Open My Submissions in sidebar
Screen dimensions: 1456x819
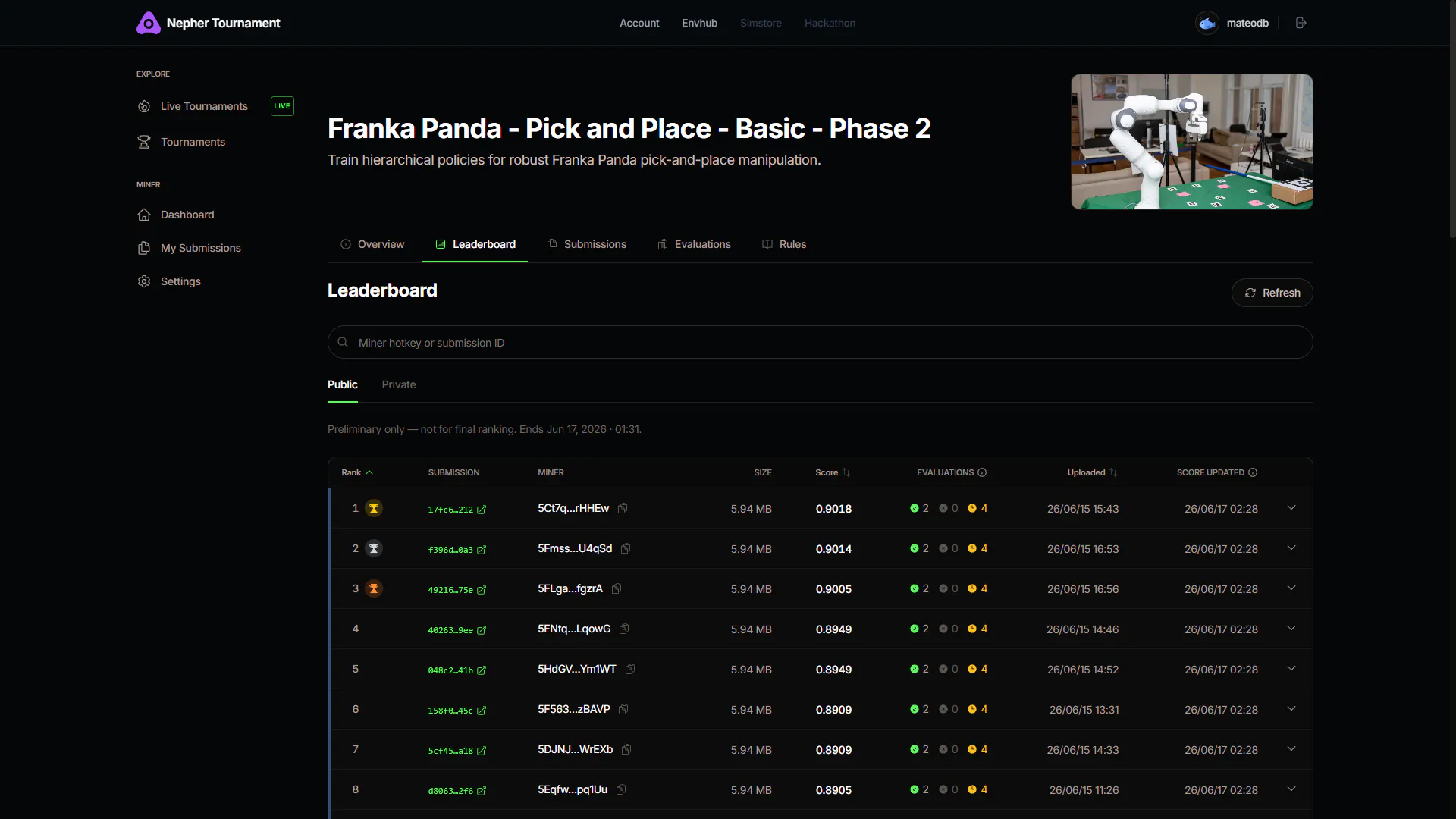[x=200, y=248]
